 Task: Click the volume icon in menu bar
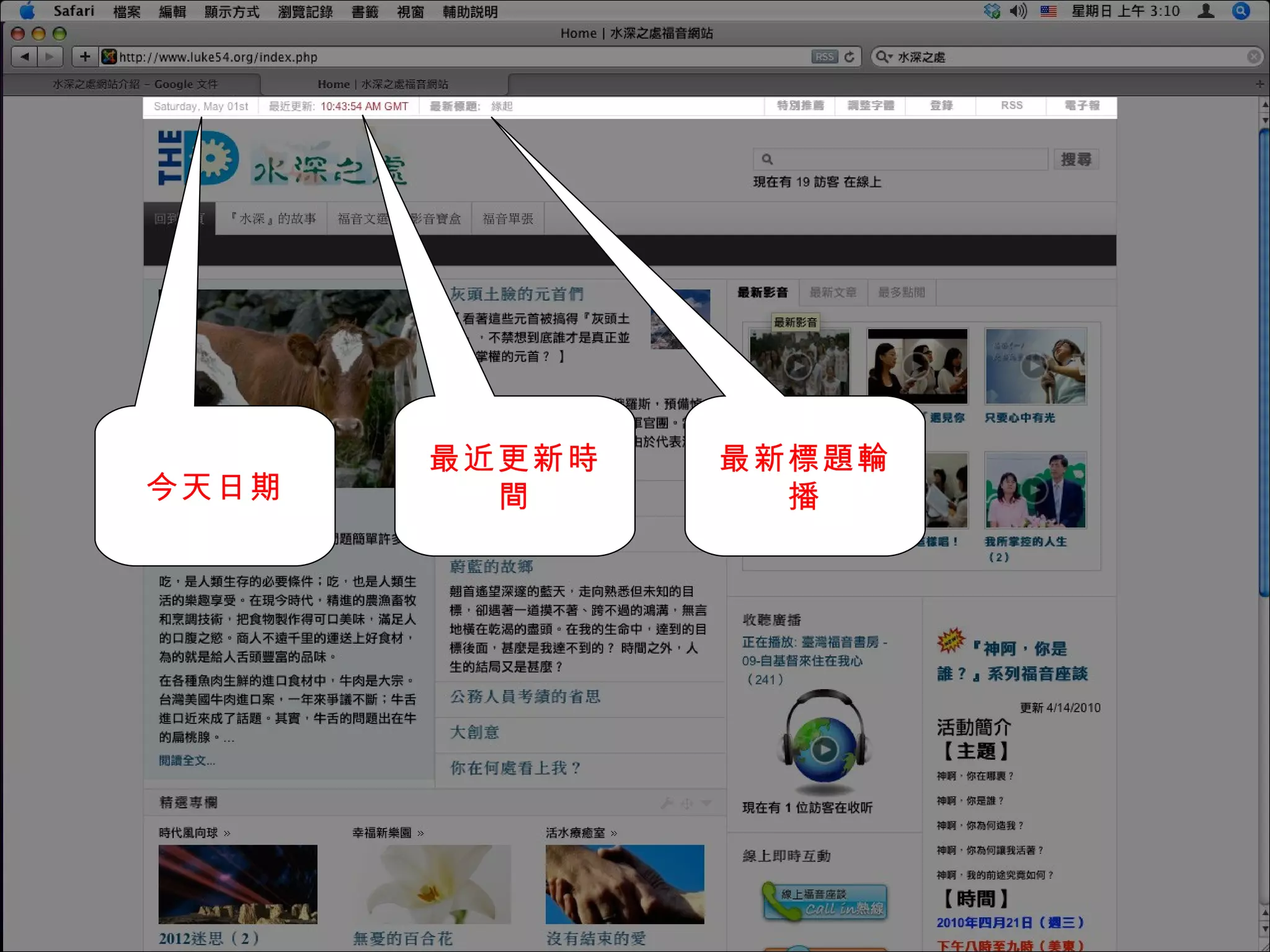click(x=1018, y=11)
